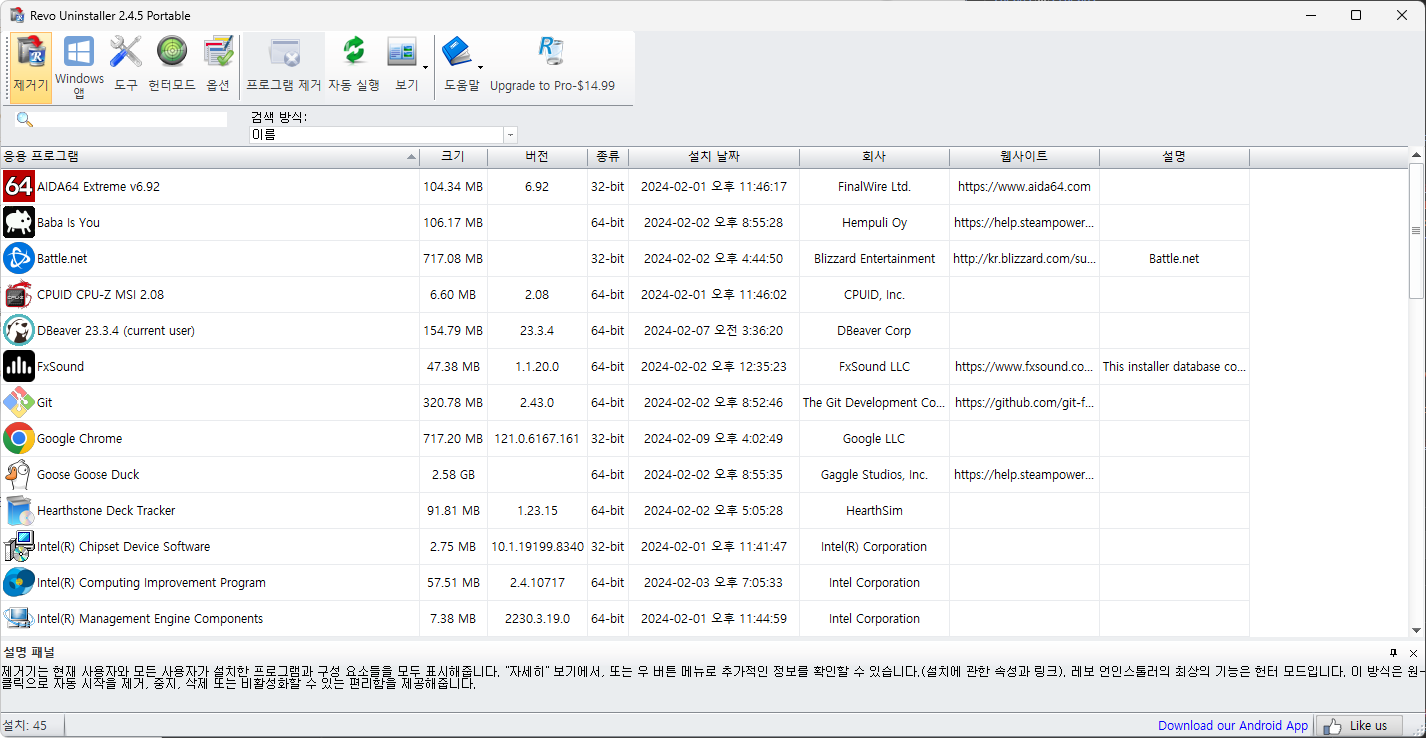The height and width of the screenshot is (738, 1426).
Task: Click the HearthSim company cell
Action: click(x=874, y=511)
